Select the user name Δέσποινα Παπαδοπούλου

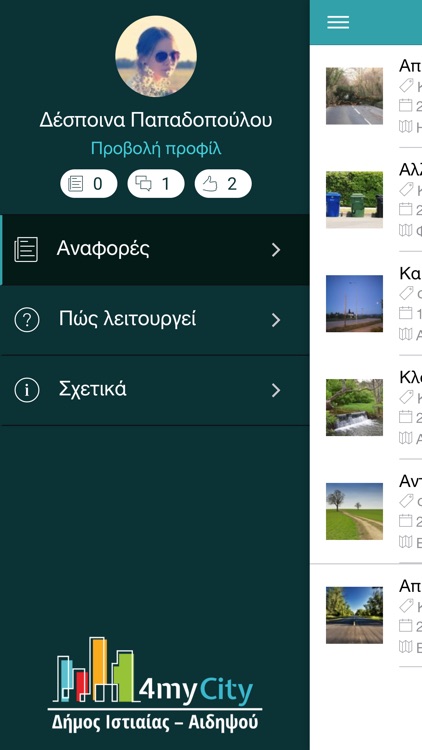156,120
